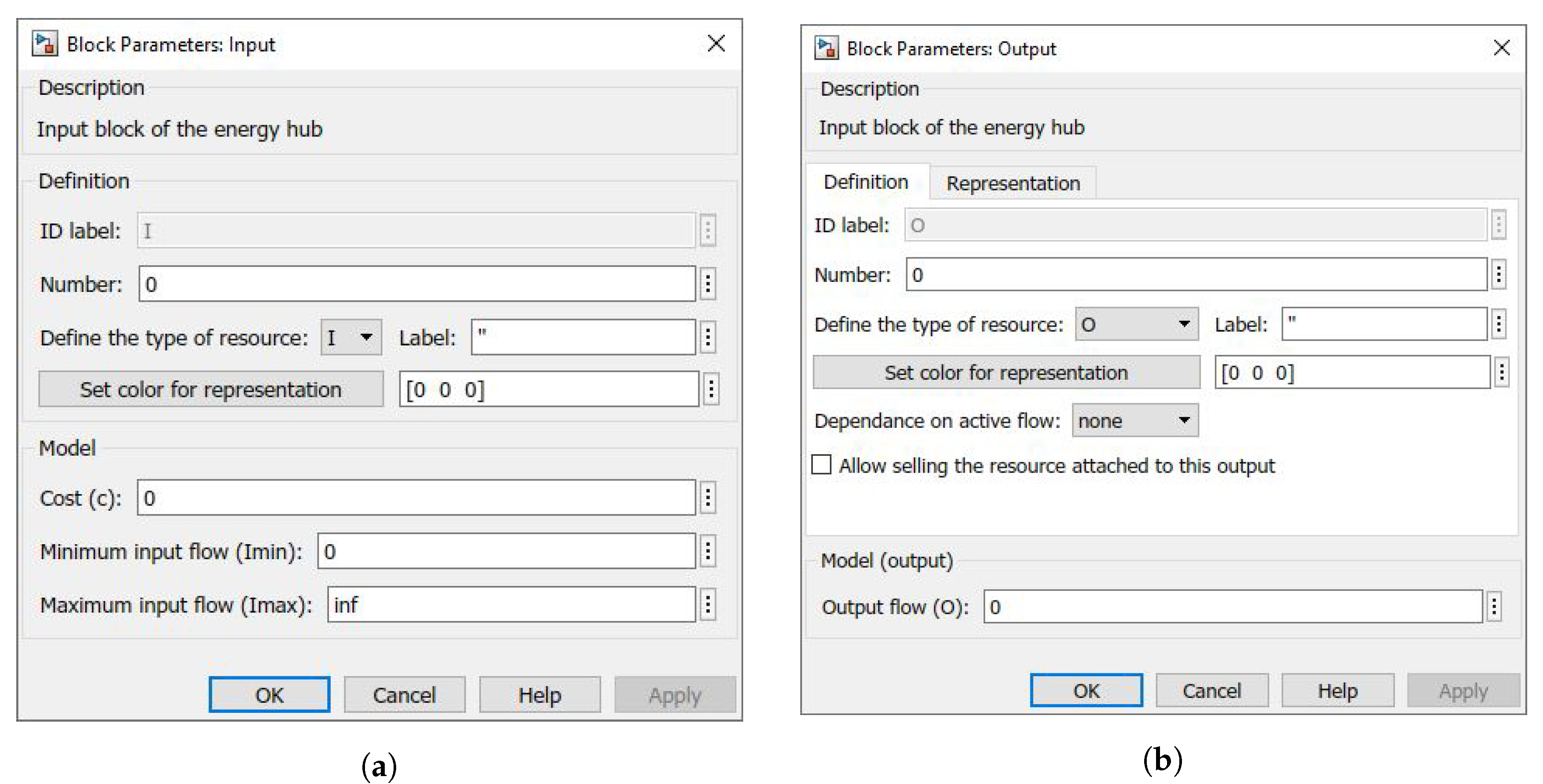Click three-dot icon beside Output flow (O)
The height and width of the screenshot is (784, 1543).
[x=1494, y=607]
